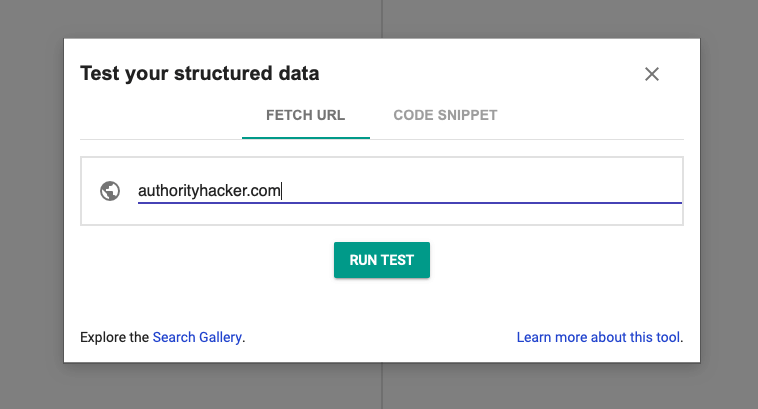Click the 'authorityhacker.com' text in the field
Image resolution: width=758 pixels, height=409 pixels.
click(x=209, y=191)
